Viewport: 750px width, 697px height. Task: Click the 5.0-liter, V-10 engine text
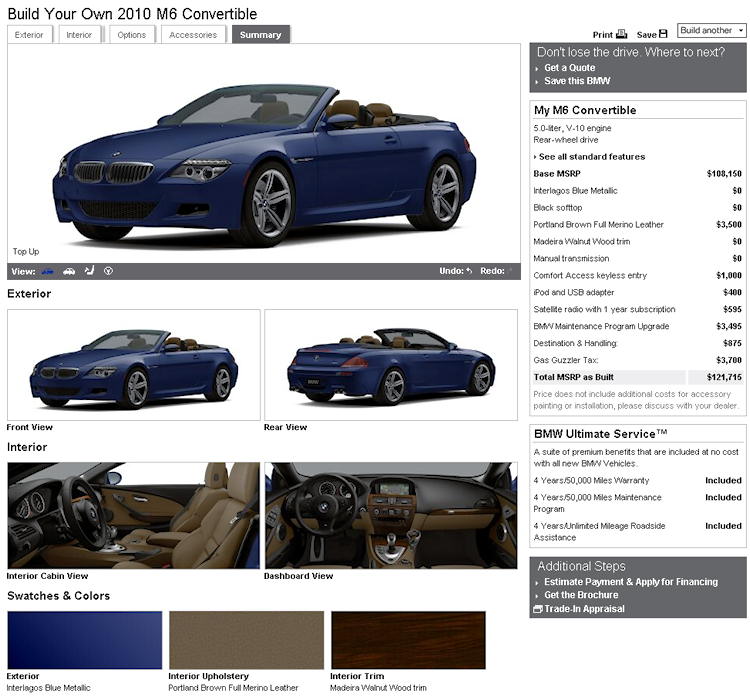[572, 128]
